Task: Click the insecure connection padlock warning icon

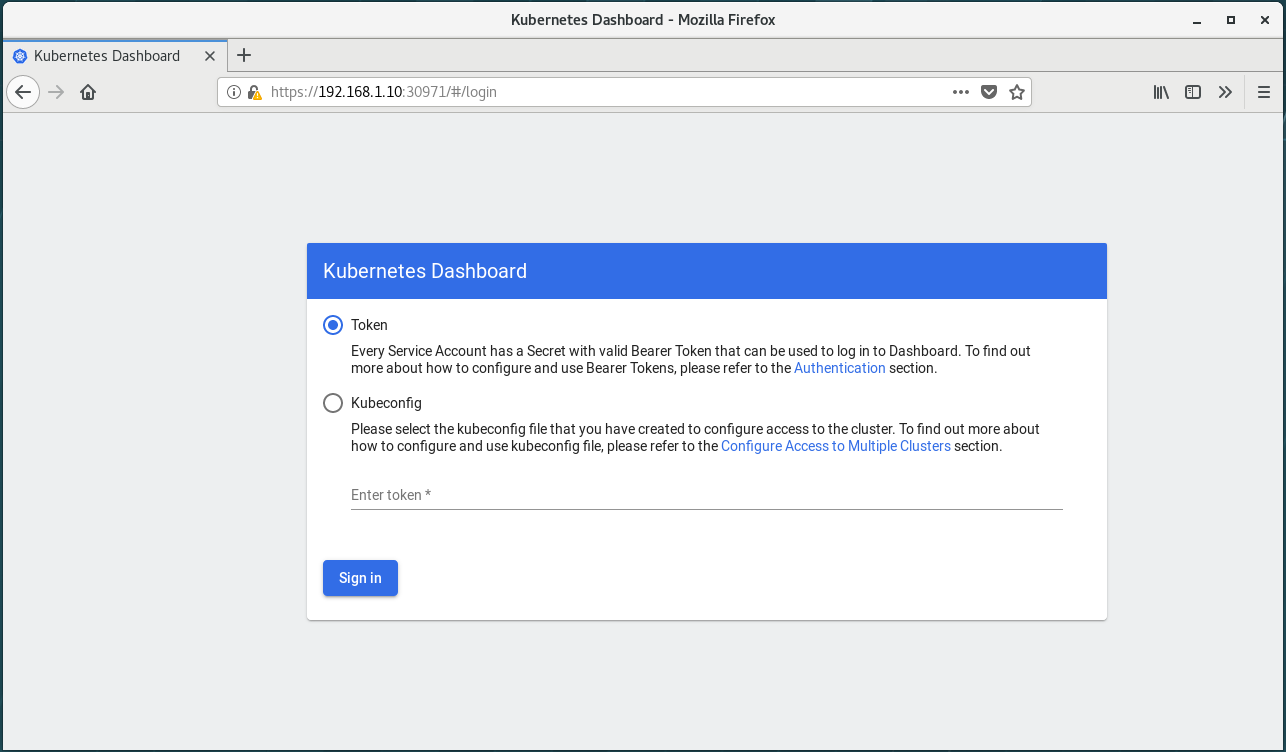Action: tap(254, 92)
